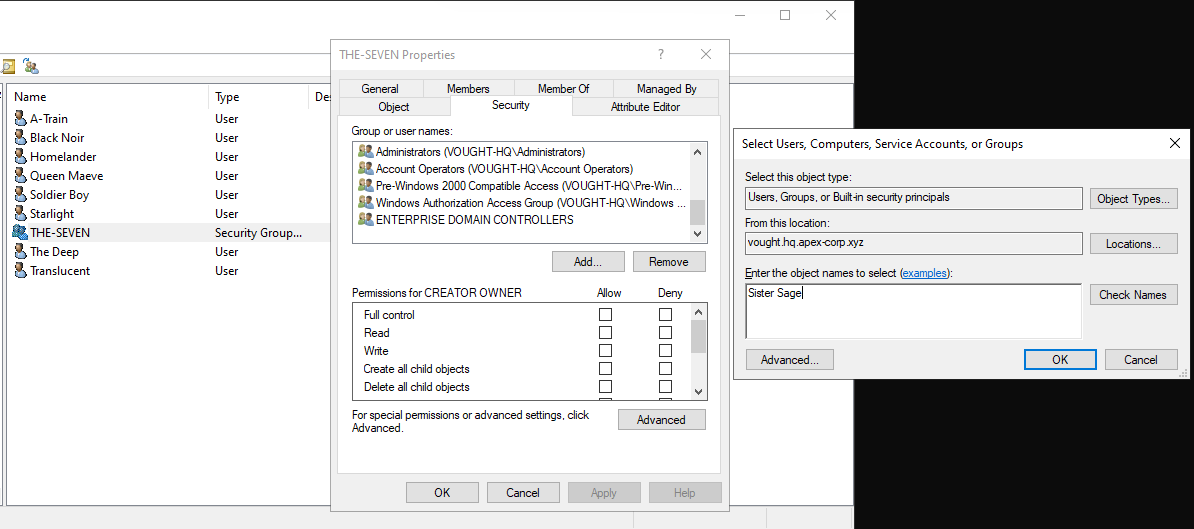Check Allow for Read permission
Image resolution: width=1194 pixels, height=529 pixels.
click(605, 333)
